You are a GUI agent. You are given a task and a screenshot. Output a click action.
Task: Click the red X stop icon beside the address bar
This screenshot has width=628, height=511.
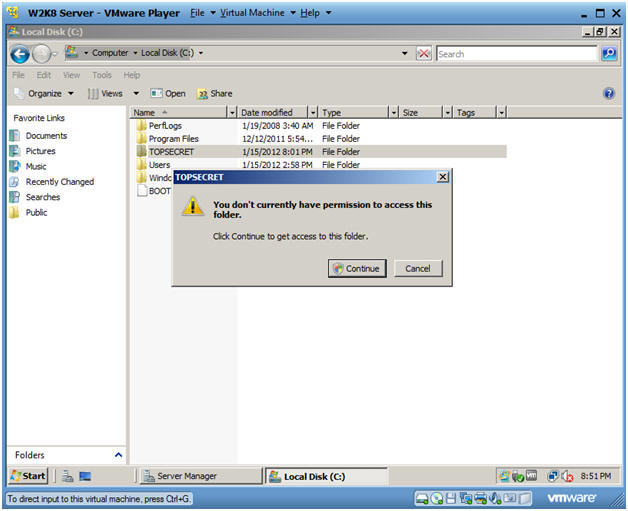(x=423, y=53)
